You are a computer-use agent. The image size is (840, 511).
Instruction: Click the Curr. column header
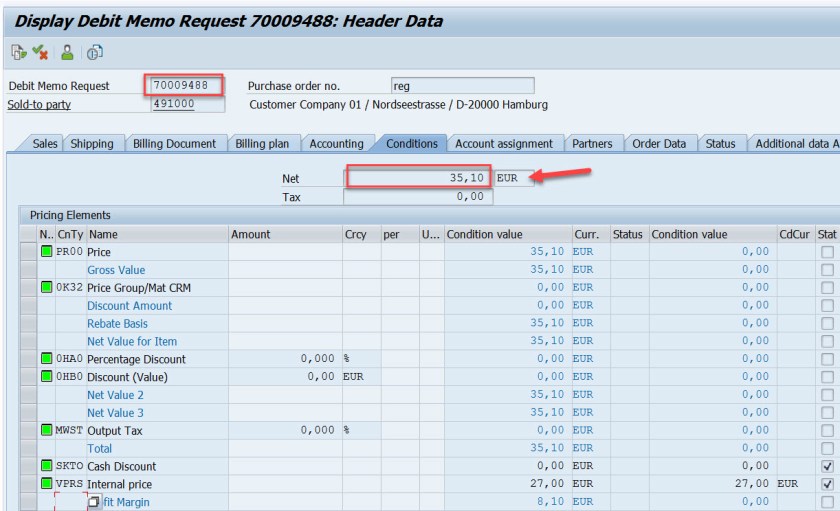pyautogui.click(x=591, y=234)
